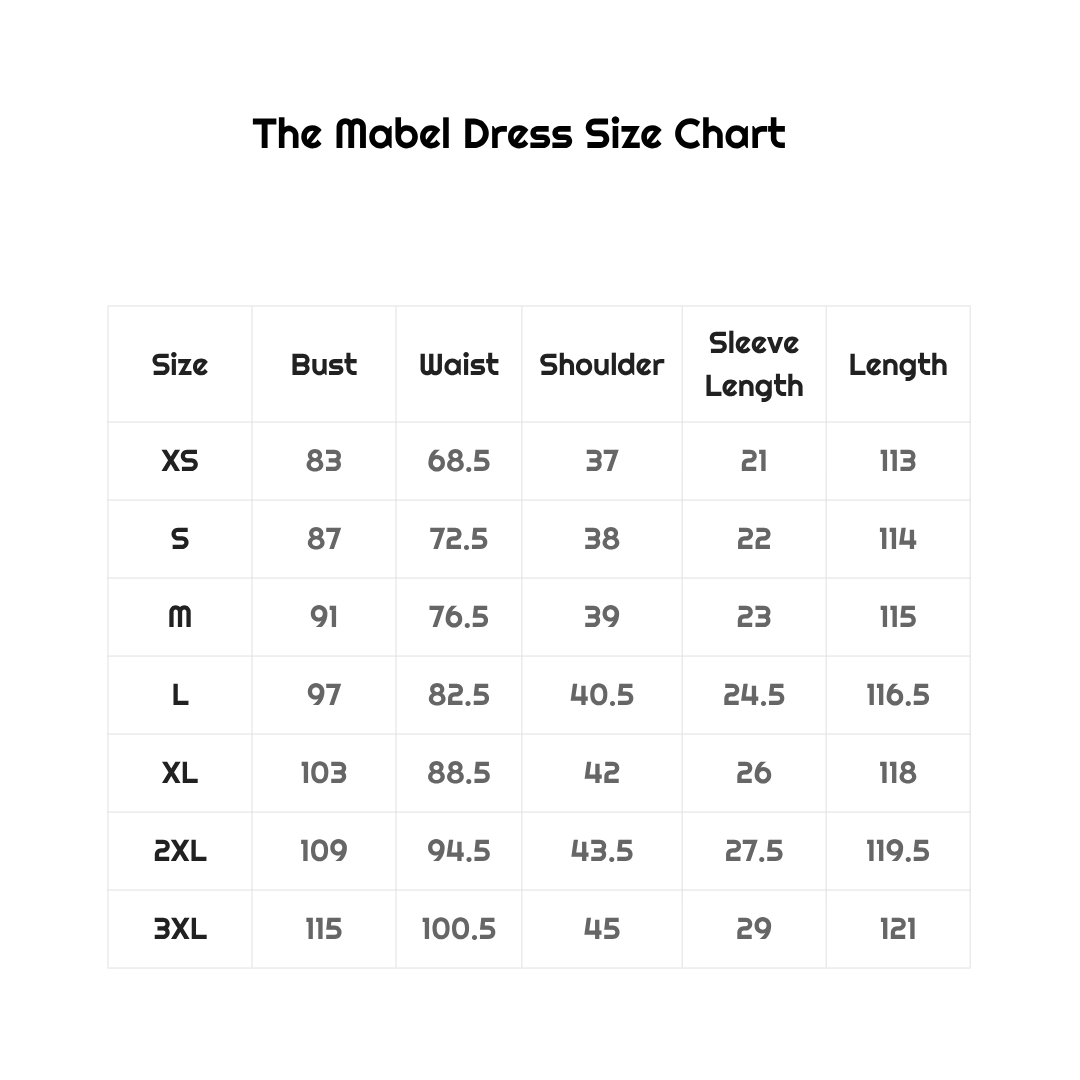Select the 3XL waist value 100.5
The height and width of the screenshot is (1080, 1080).
pos(459,929)
